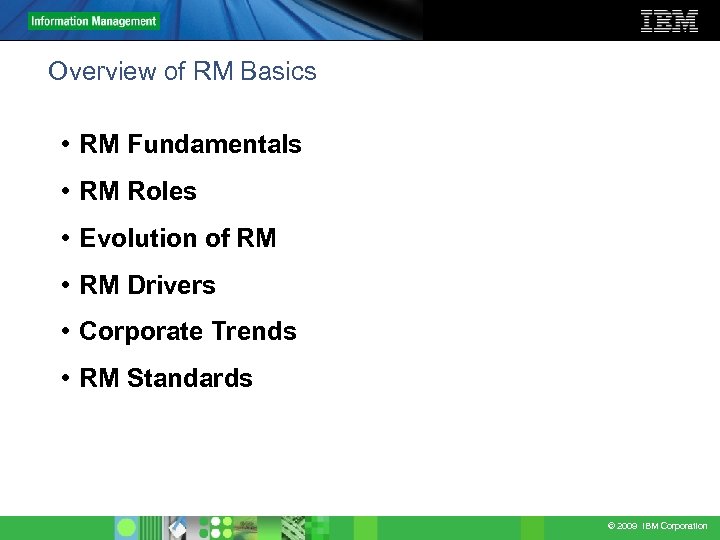Image resolution: width=720 pixels, height=540 pixels.
Task: Pick the RM Drivers bullet
Action: tap(147, 285)
